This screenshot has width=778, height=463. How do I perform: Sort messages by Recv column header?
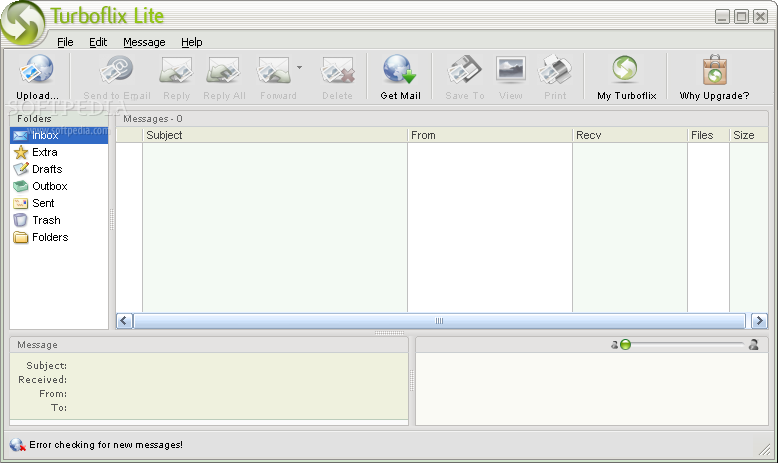(630, 135)
